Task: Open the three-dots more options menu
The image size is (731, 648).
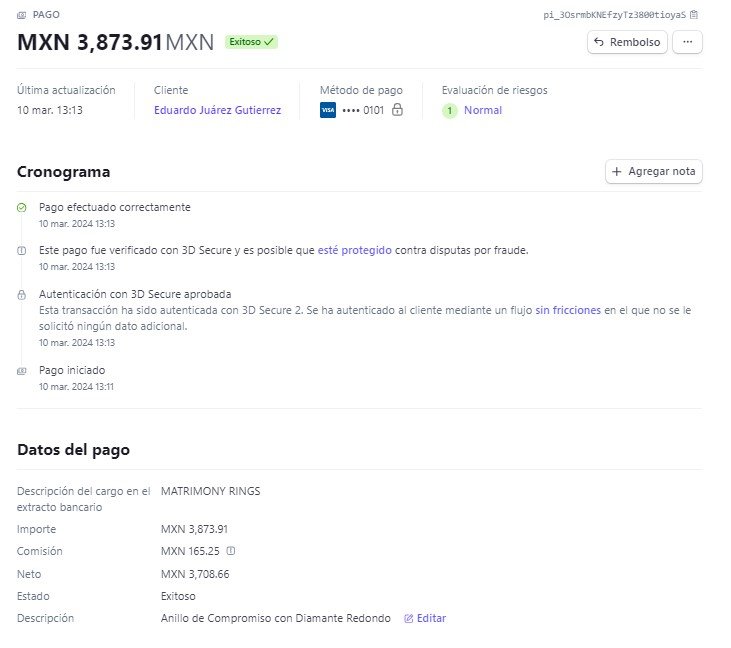Action: (687, 42)
